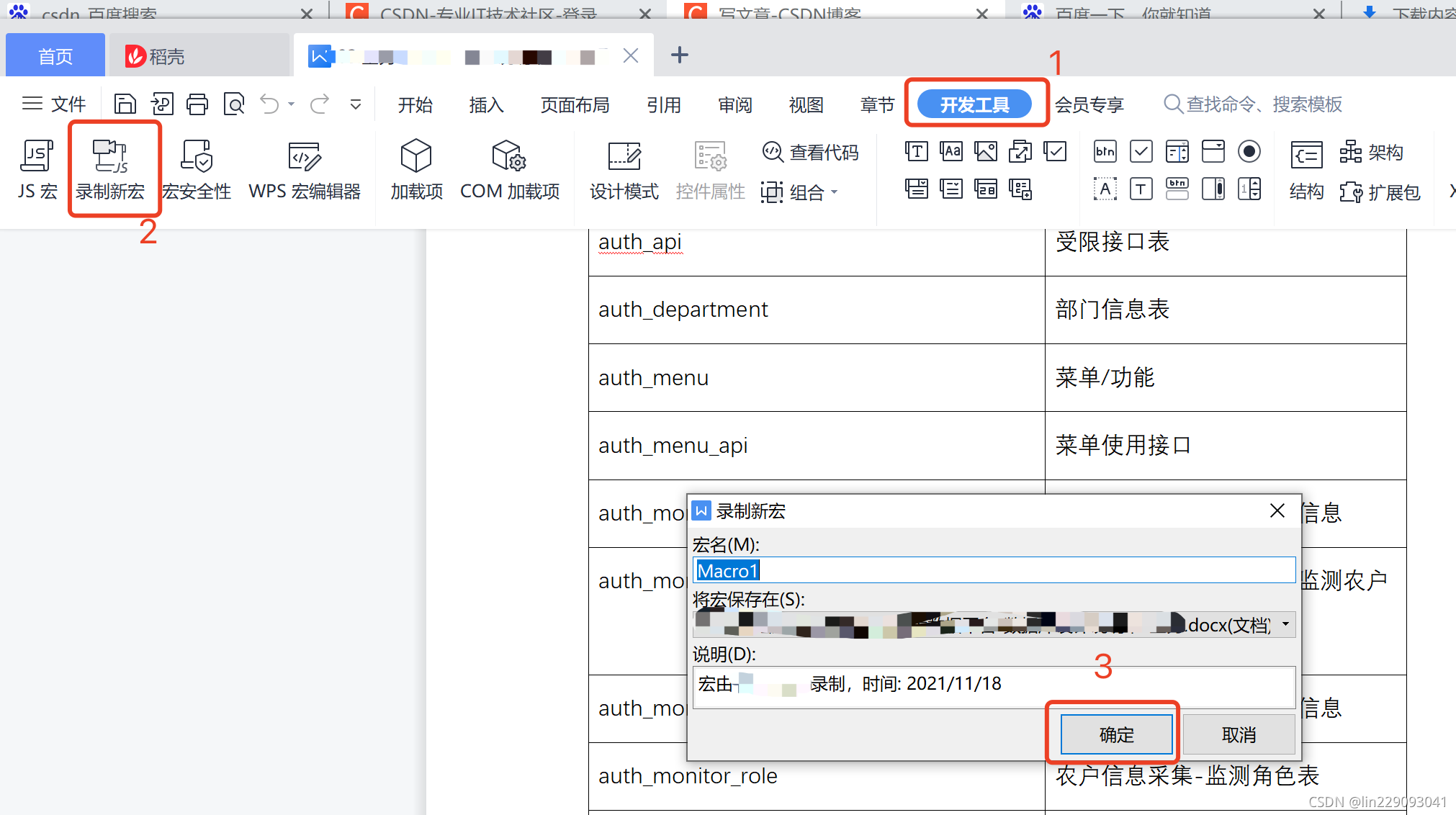
Task: Confirm the macro dialog with 确定
Action: (1116, 734)
